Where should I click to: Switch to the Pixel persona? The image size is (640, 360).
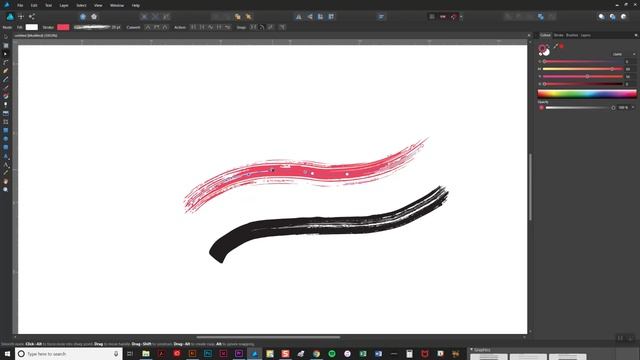coord(21,16)
